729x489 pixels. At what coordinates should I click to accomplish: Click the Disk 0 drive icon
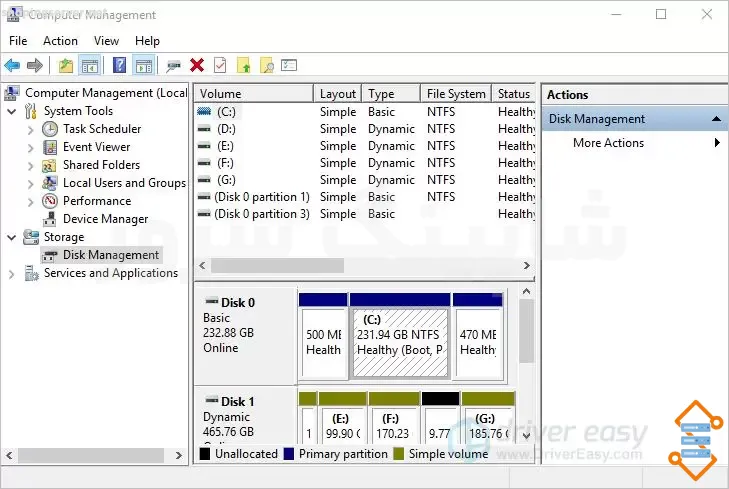tap(212, 302)
